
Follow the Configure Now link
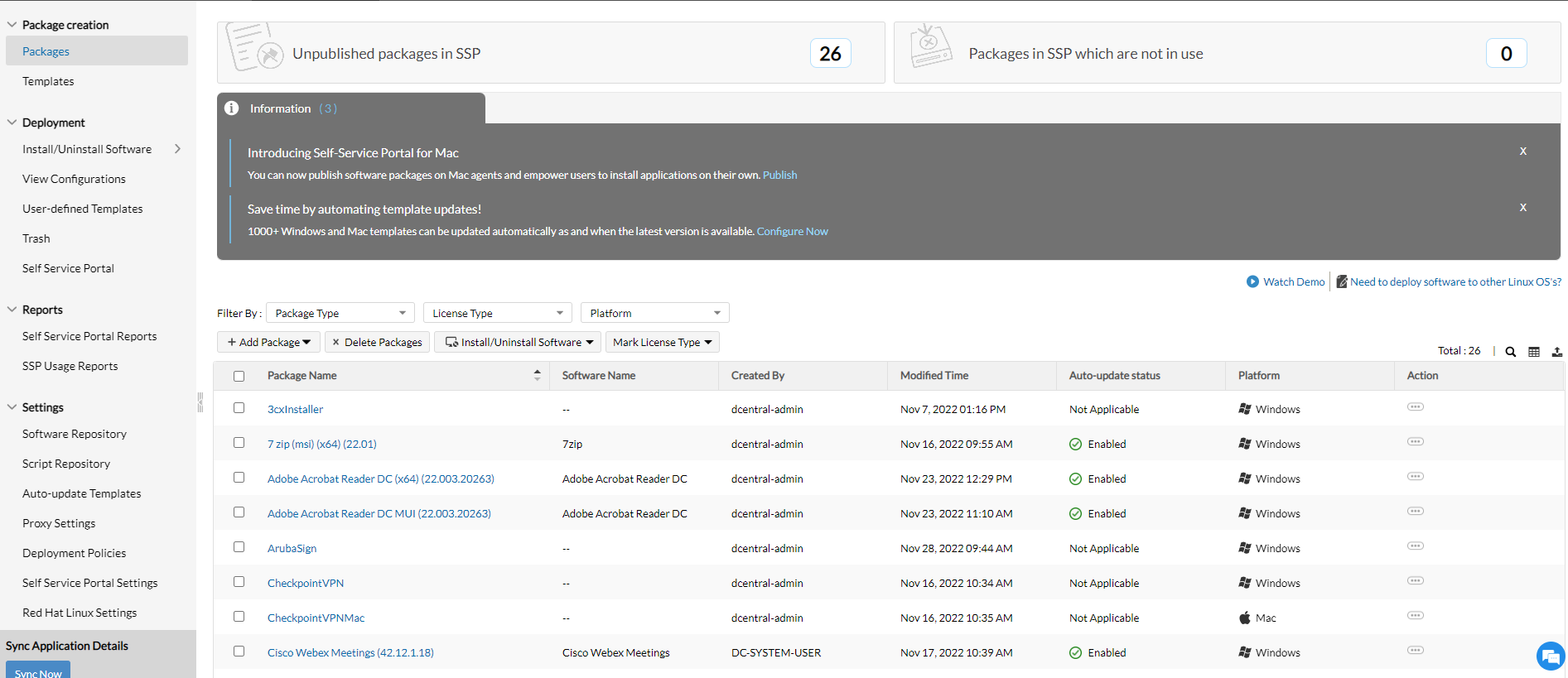792,232
